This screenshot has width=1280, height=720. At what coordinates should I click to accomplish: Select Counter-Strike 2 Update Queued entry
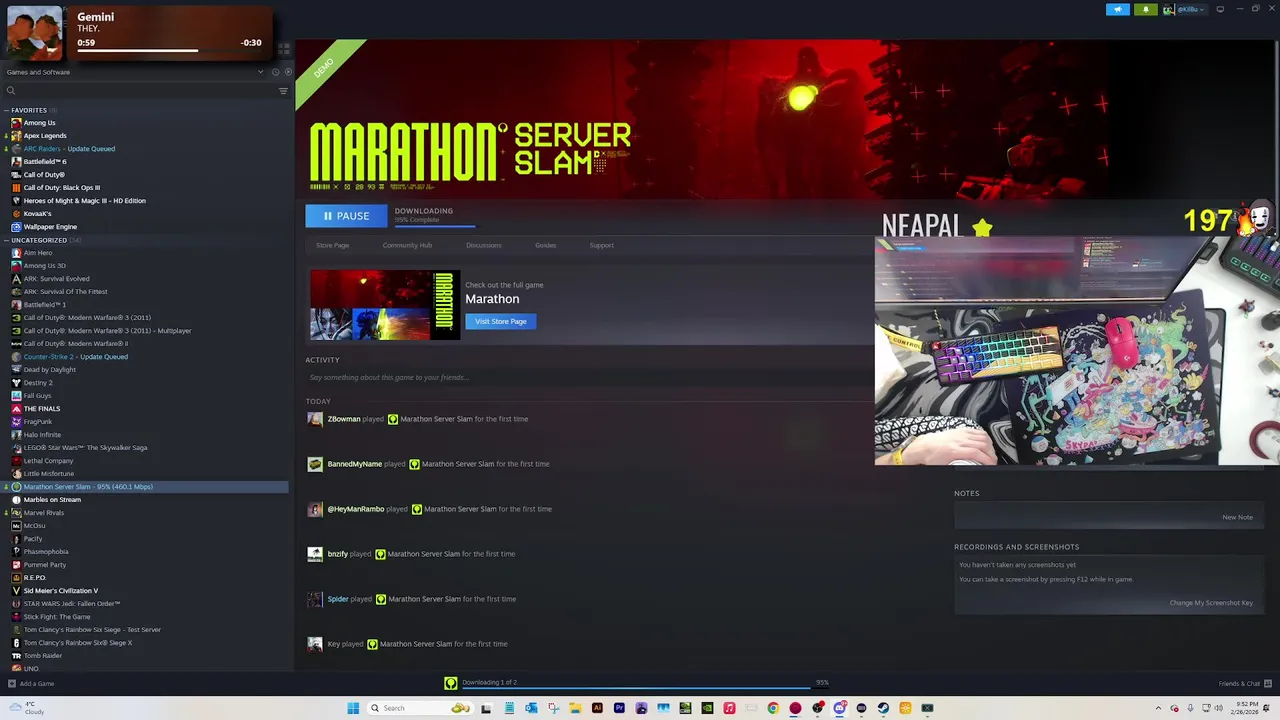(75, 357)
